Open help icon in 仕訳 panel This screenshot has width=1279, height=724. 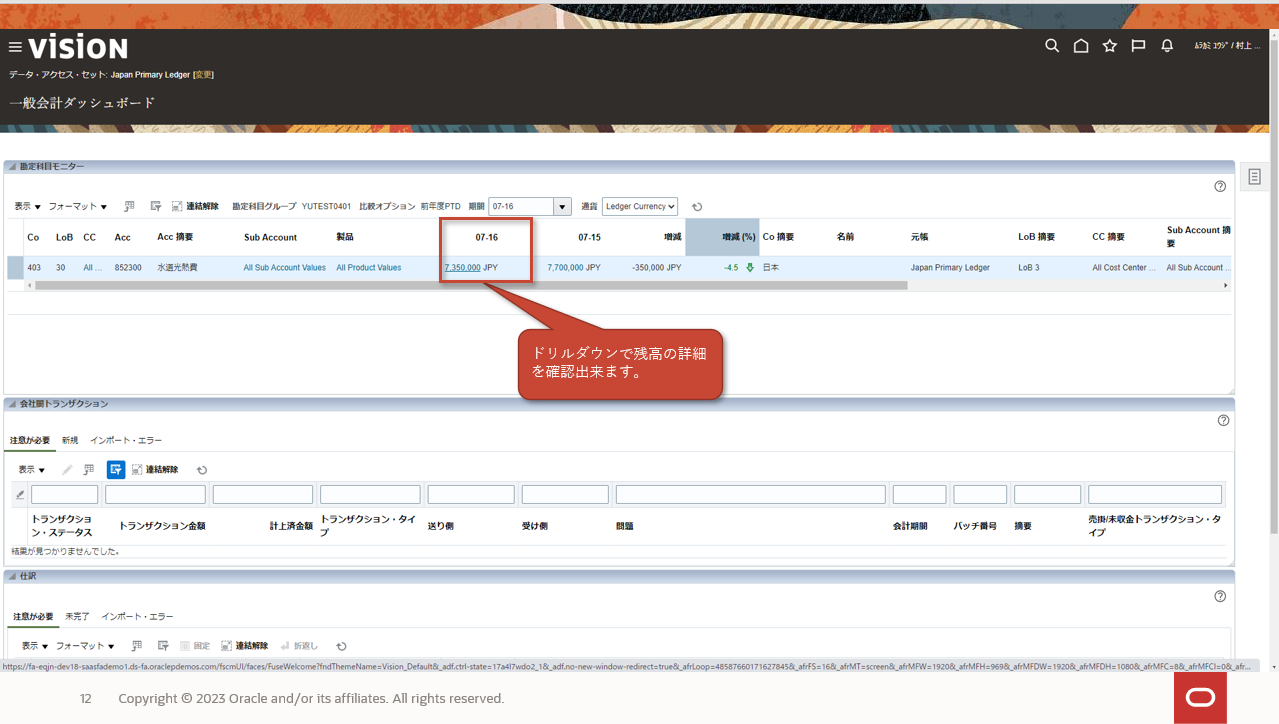point(1220,596)
